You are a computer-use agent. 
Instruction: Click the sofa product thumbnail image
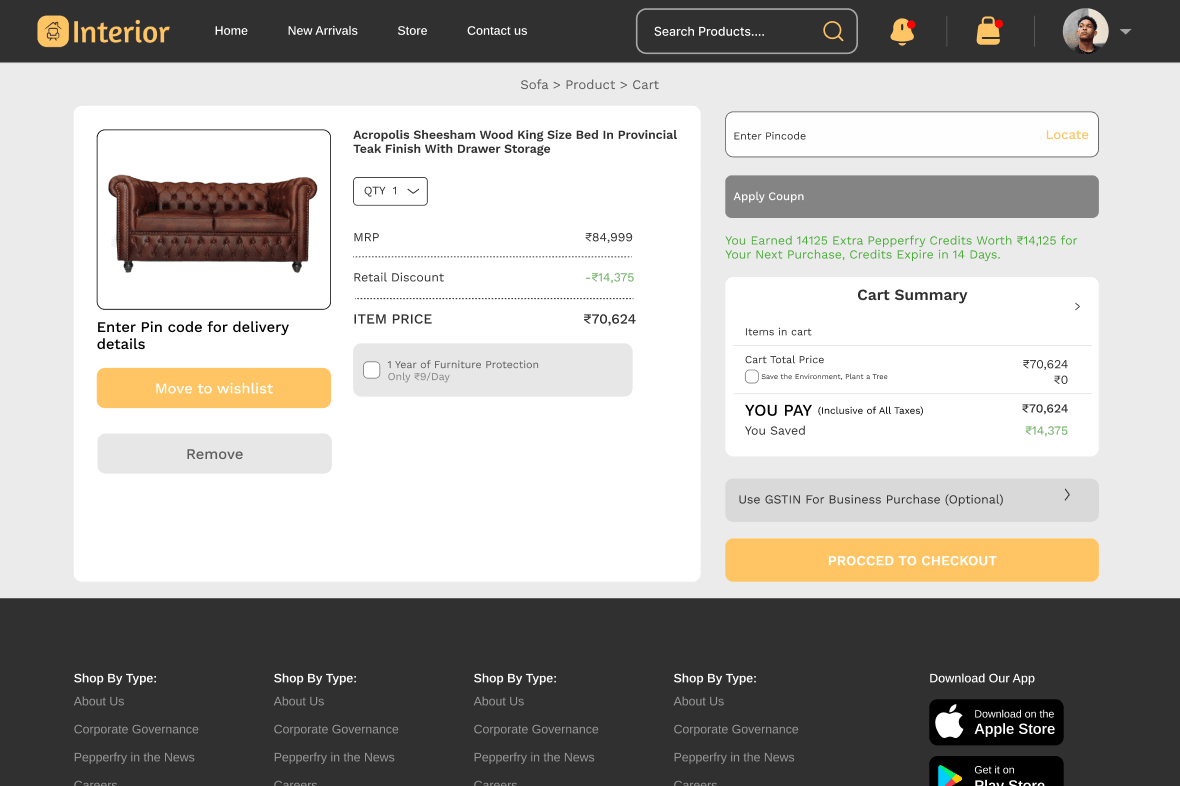pos(213,219)
